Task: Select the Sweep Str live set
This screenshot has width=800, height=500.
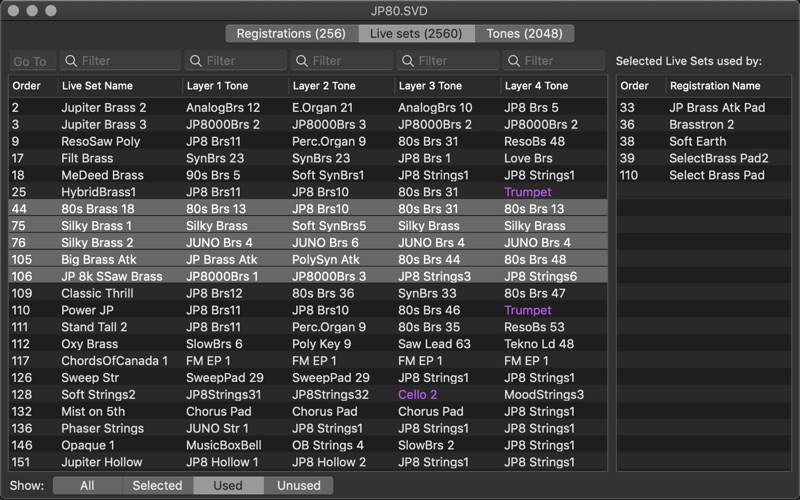Action: (x=308, y=378)
